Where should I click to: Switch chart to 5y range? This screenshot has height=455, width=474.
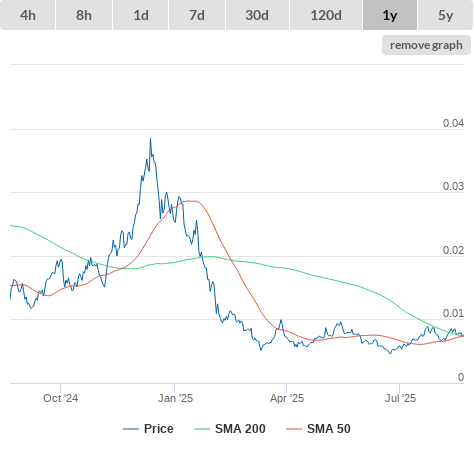(x=445, y=15)
